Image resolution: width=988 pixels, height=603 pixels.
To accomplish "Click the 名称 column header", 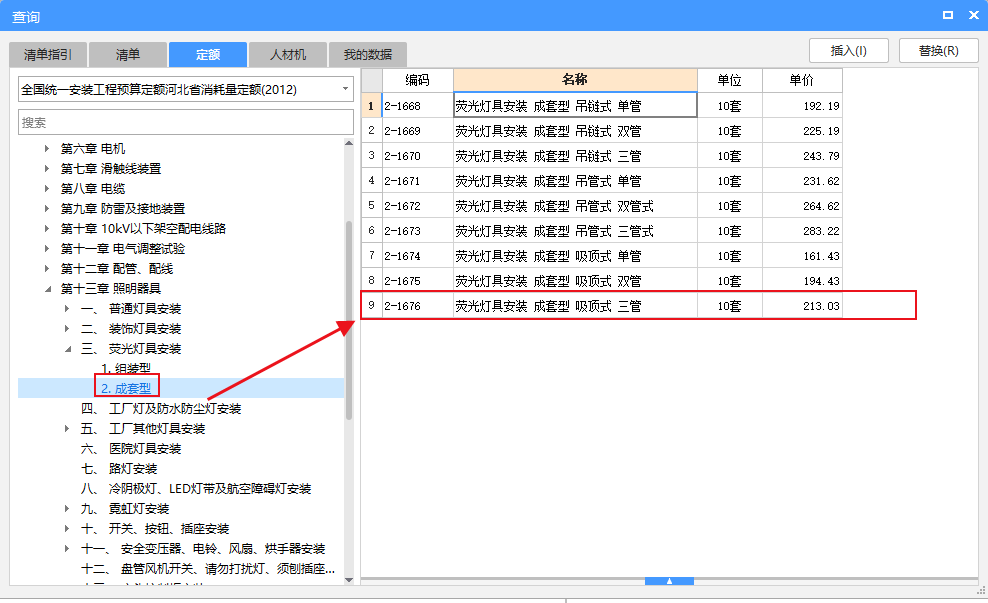I will click(x=575, y=80).
